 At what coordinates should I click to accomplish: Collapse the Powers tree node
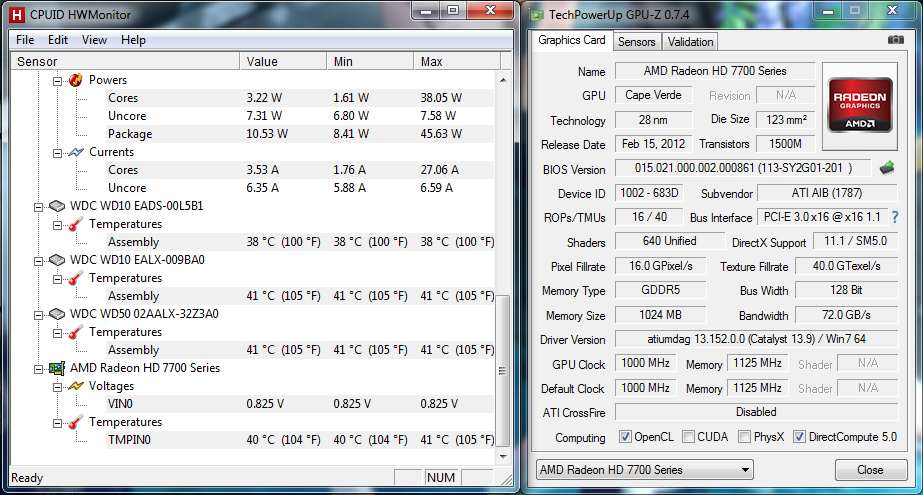(x=57, y=81)
